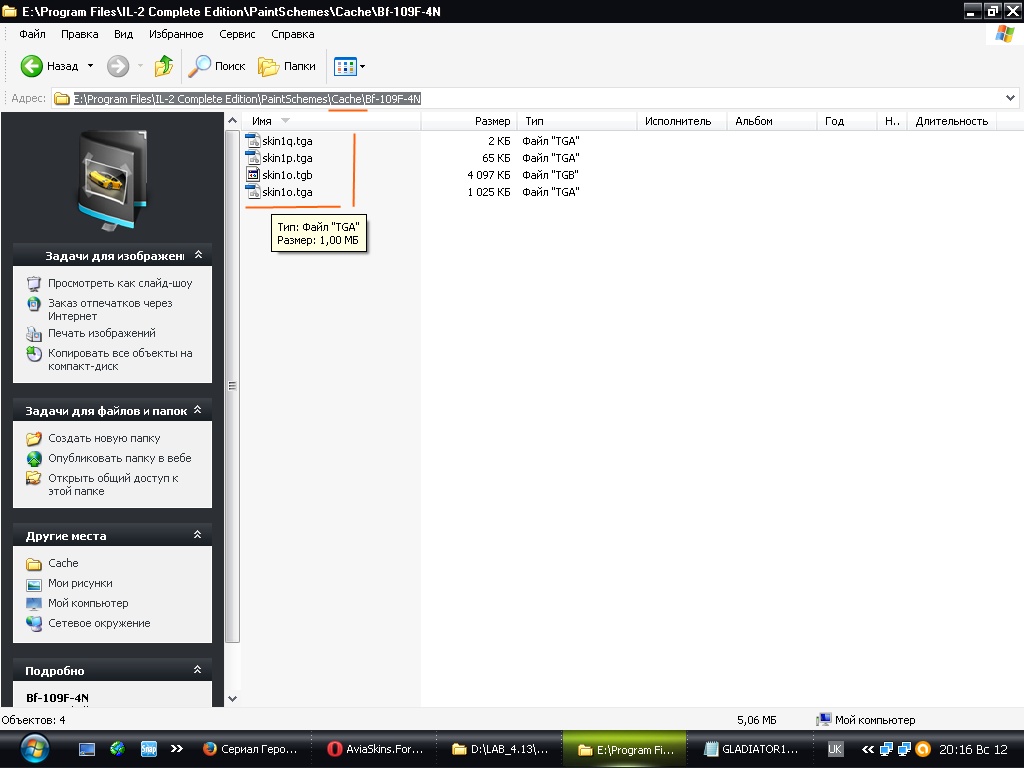Sort by Альбом column header

(772, 121)
